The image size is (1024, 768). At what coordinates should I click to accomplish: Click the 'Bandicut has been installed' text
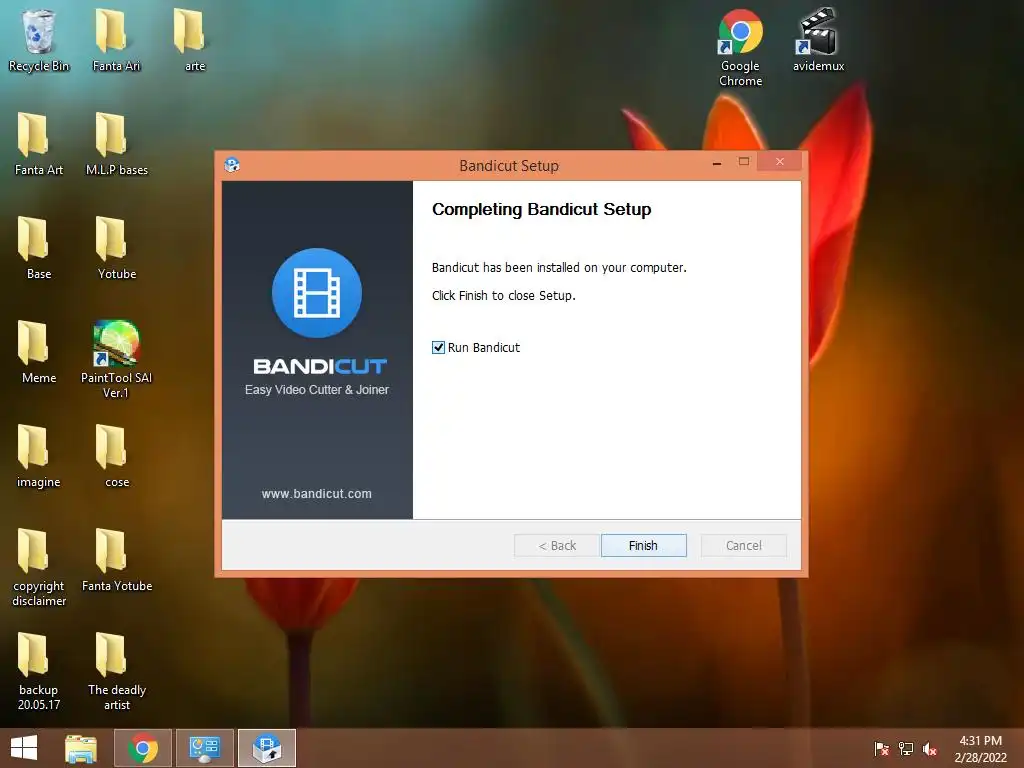559,268
